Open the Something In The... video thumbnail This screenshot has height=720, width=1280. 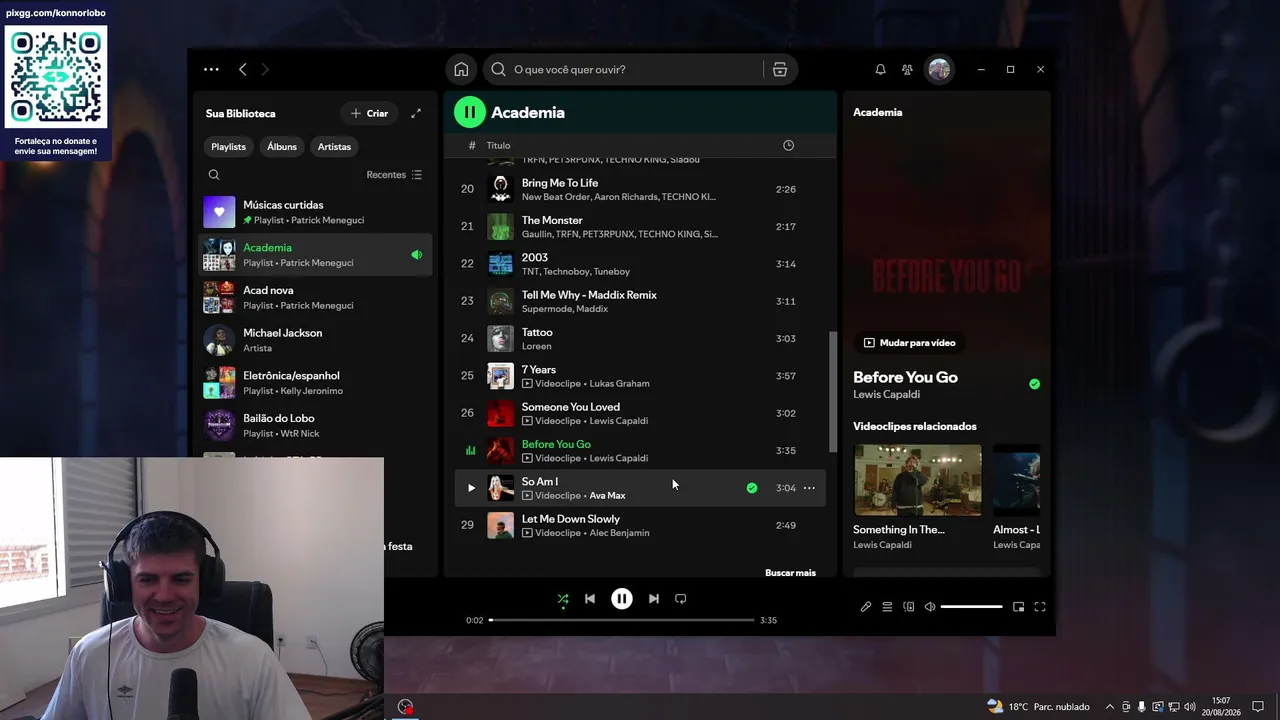917,480
